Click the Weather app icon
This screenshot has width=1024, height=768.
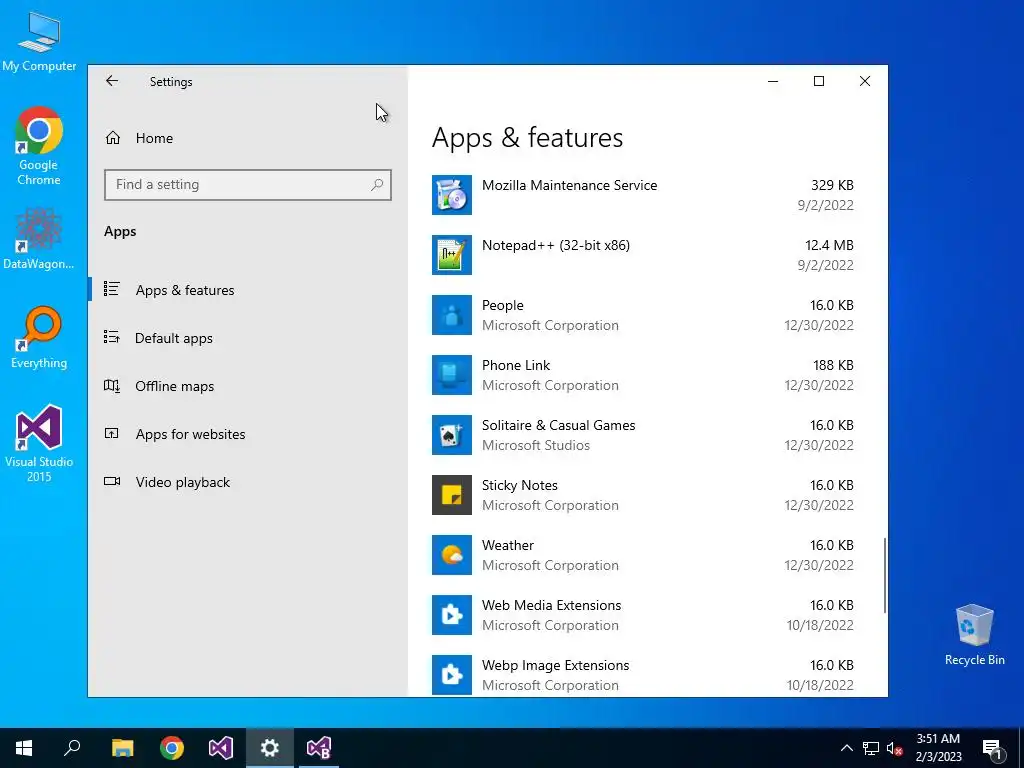tap(451, 555)
